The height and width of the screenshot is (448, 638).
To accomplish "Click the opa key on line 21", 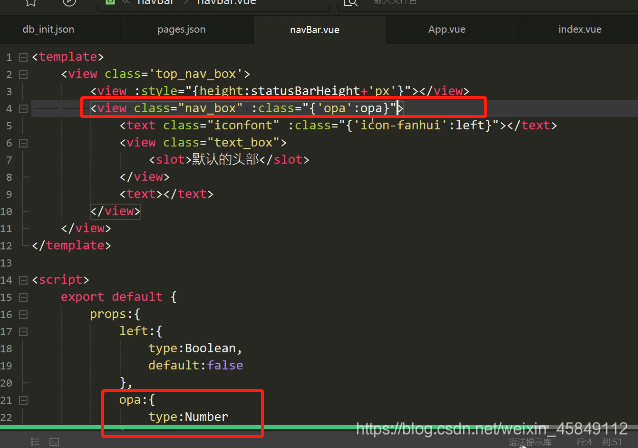I will click(x=130, y=400).
